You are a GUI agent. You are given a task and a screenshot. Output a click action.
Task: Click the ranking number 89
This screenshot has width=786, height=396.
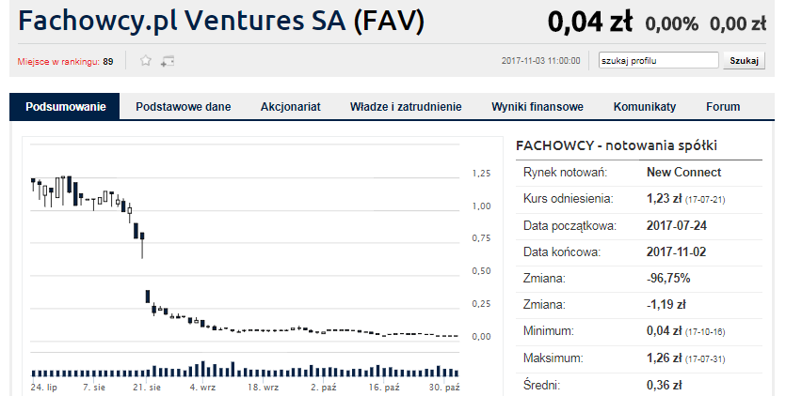[x=108, y=62]
